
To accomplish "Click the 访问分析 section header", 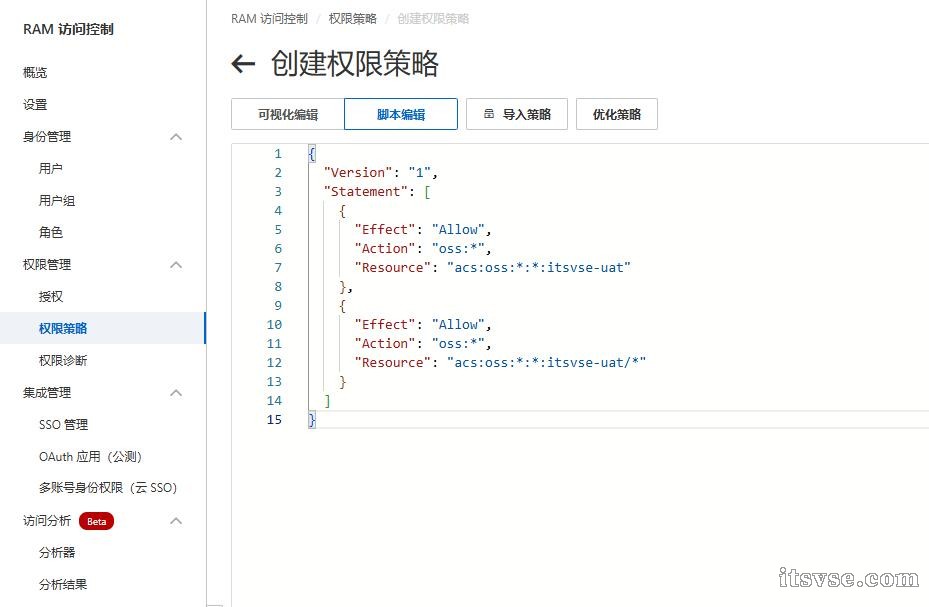I will 47,521.
